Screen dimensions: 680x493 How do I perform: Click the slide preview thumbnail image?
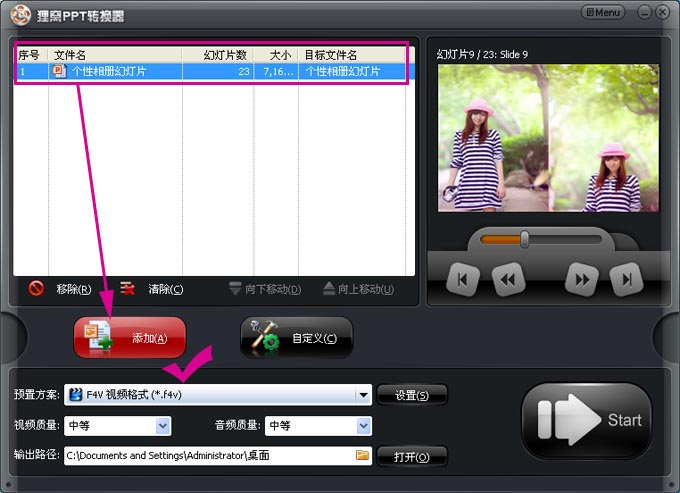(x=548, y=138)
